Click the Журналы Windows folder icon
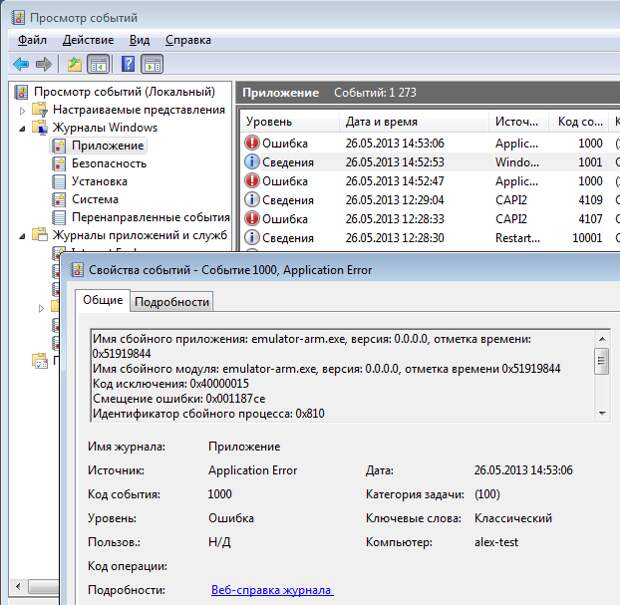This screenshot has width=620, height=605. tap(40, 127)
